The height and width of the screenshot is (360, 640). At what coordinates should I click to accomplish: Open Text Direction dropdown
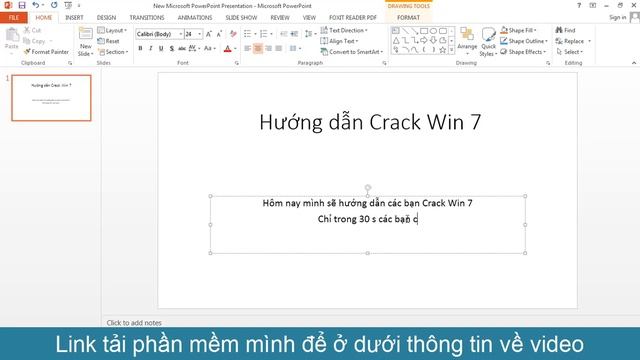344,30
